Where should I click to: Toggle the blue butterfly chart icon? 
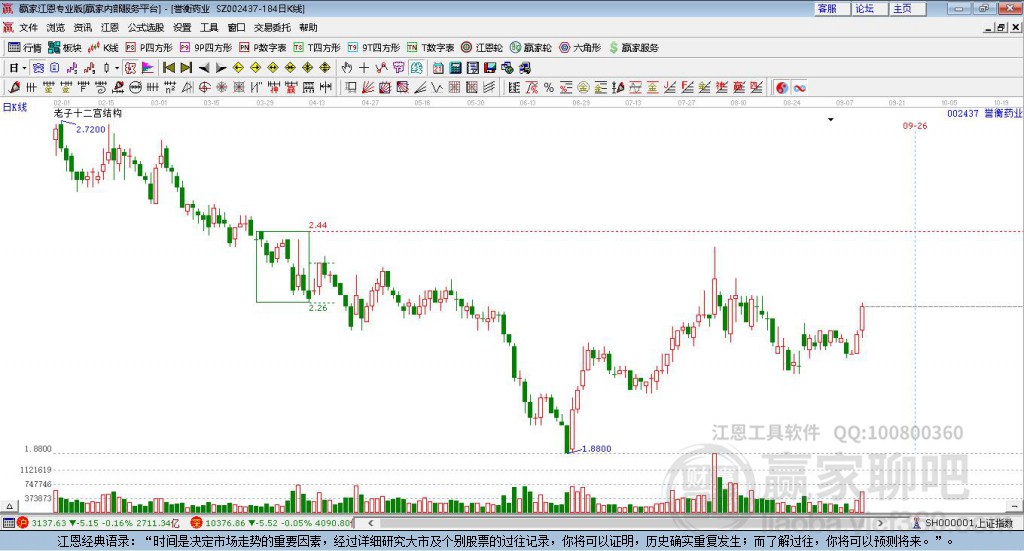(38, 68)
